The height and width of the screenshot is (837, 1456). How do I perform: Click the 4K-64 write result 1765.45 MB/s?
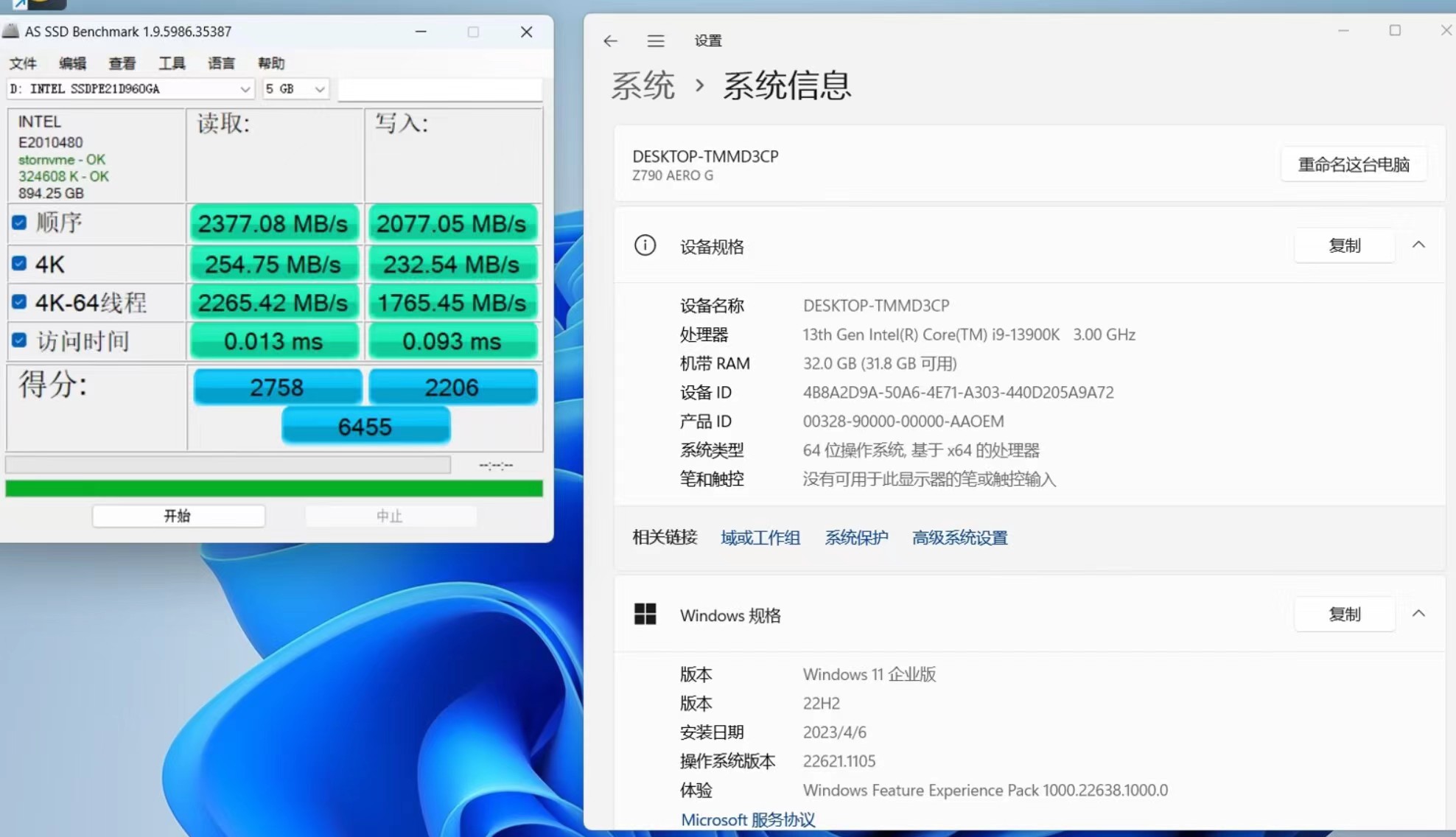[x=452, y=303]
